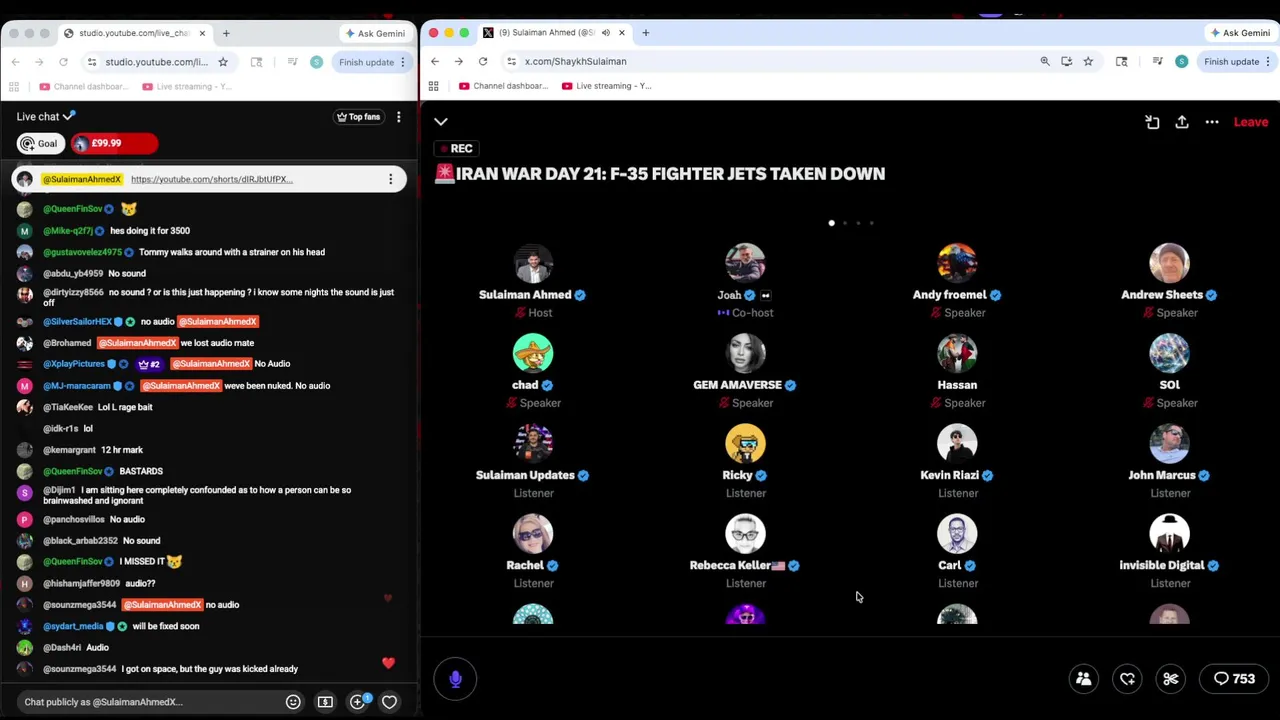
Task: Click the plus-circle icon with badge in chat
Action: 358,702
